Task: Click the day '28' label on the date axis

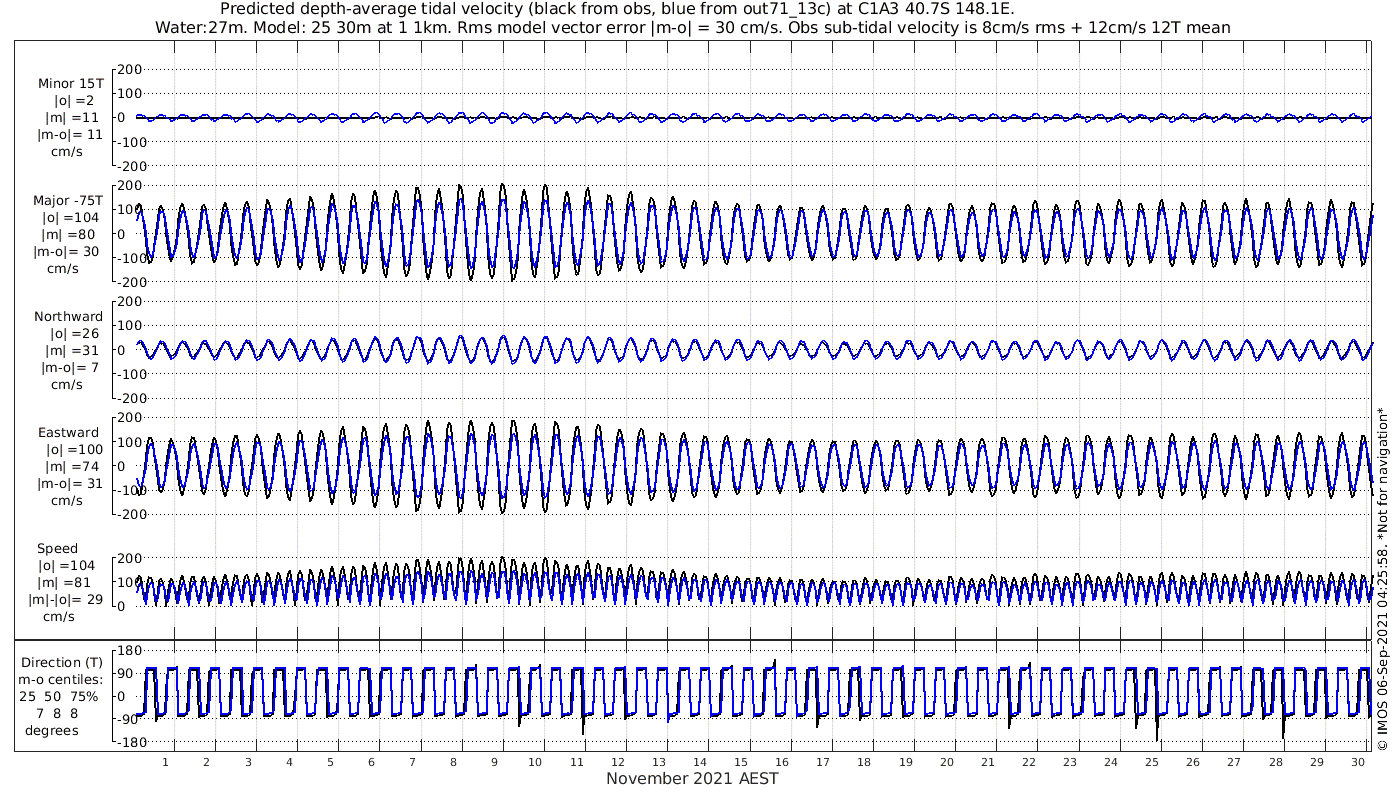Action: pos(1275,763)
